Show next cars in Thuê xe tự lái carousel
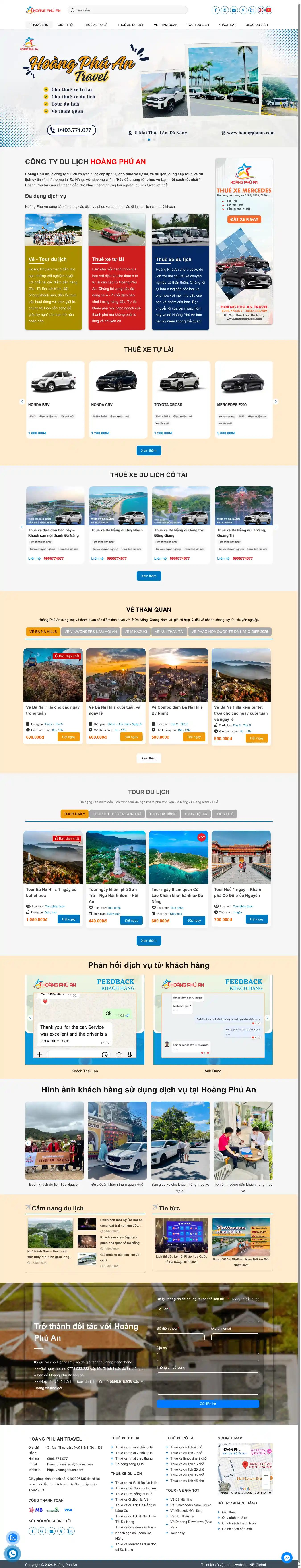 (275, 402)
